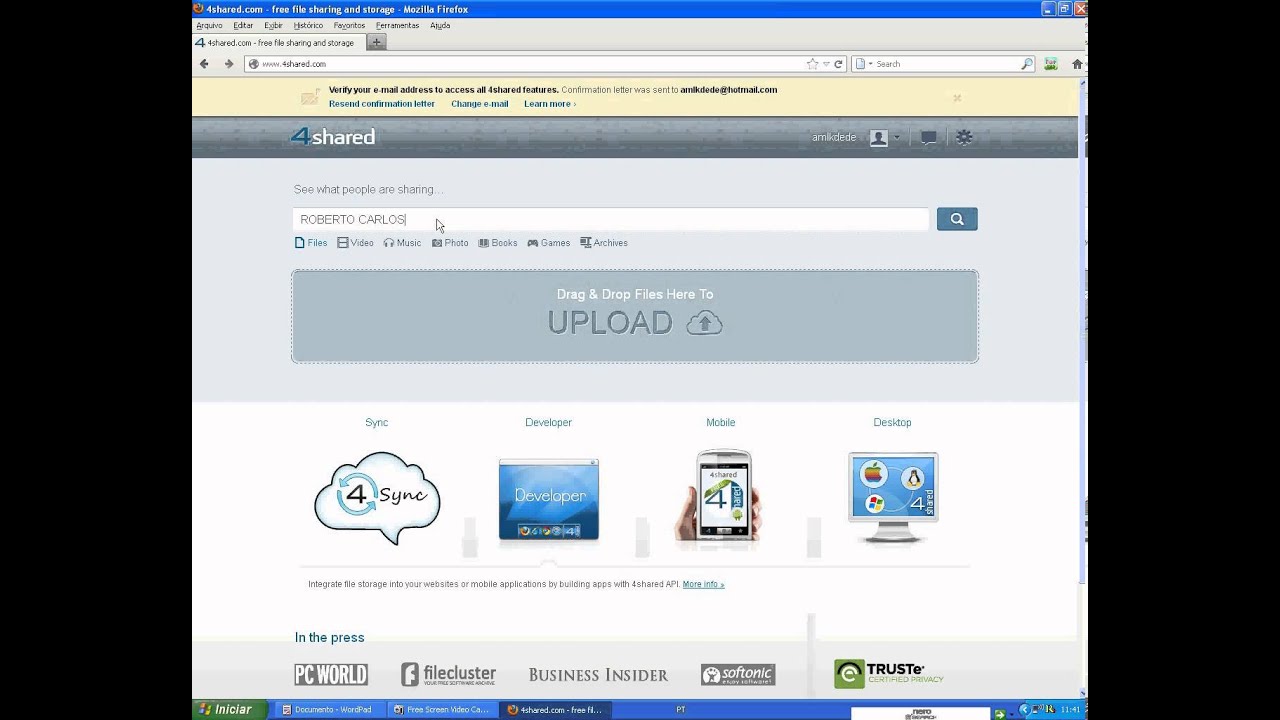
Task: Click the green arrow on Nero search bar
Action: [x=999, y=714]
